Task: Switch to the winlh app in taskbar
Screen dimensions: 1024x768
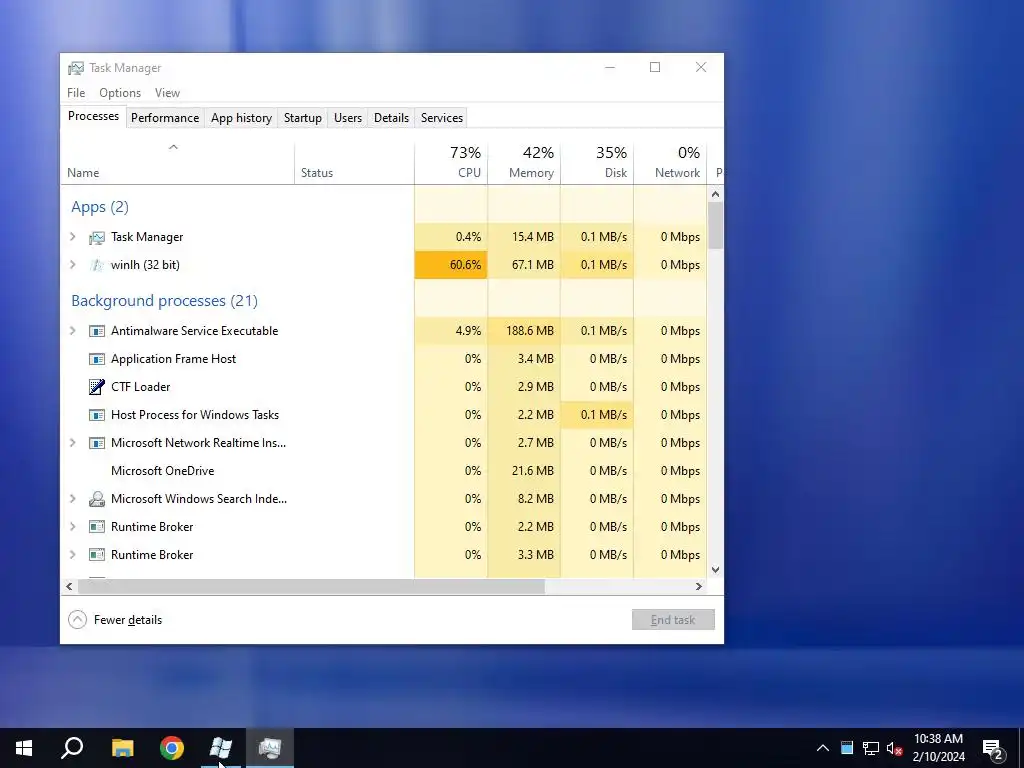Action: (221, 748)
